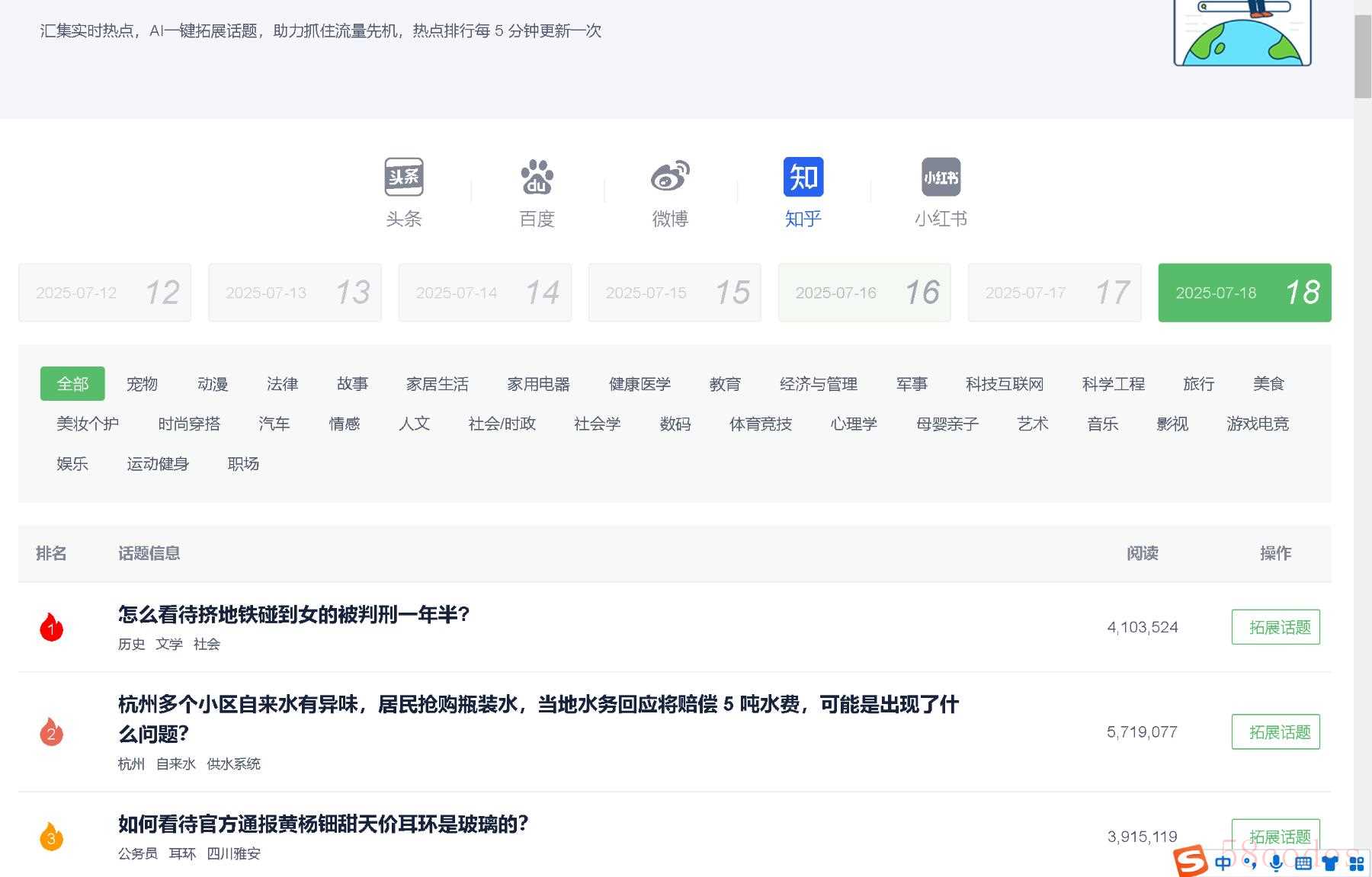
Task: Click the rank 3 orange flame badge
Action: click(52, 837)
